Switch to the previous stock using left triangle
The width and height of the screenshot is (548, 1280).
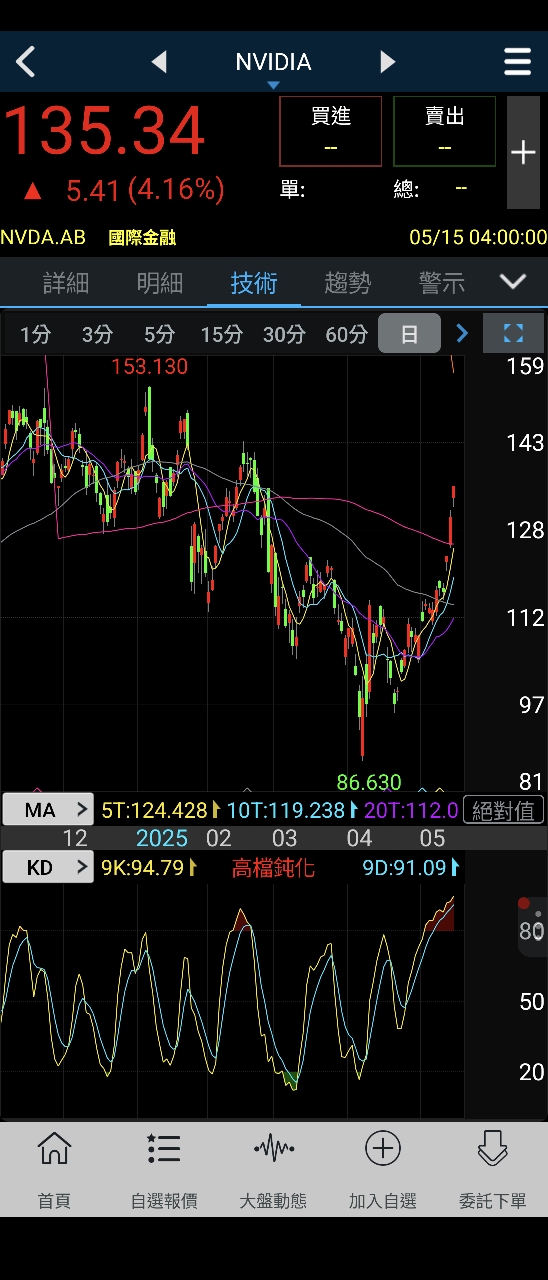click(159, 62)
